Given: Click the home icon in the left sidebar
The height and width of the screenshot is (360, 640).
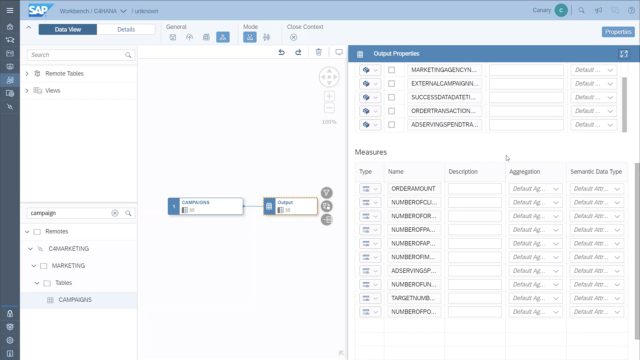Looking at the screenshot, I should point(10,27).
